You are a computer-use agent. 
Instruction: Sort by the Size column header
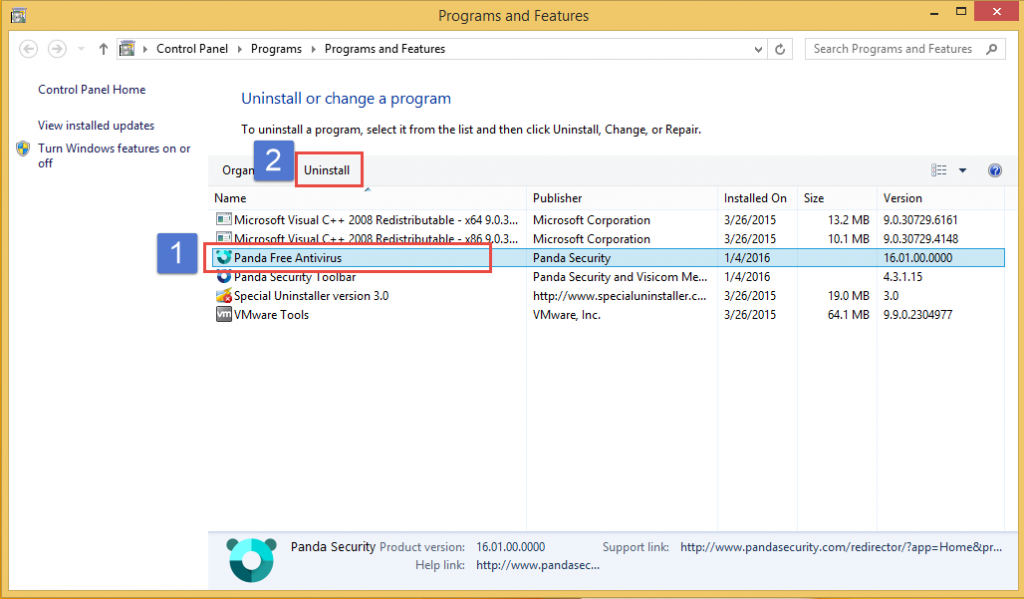(x=837, y=198)
